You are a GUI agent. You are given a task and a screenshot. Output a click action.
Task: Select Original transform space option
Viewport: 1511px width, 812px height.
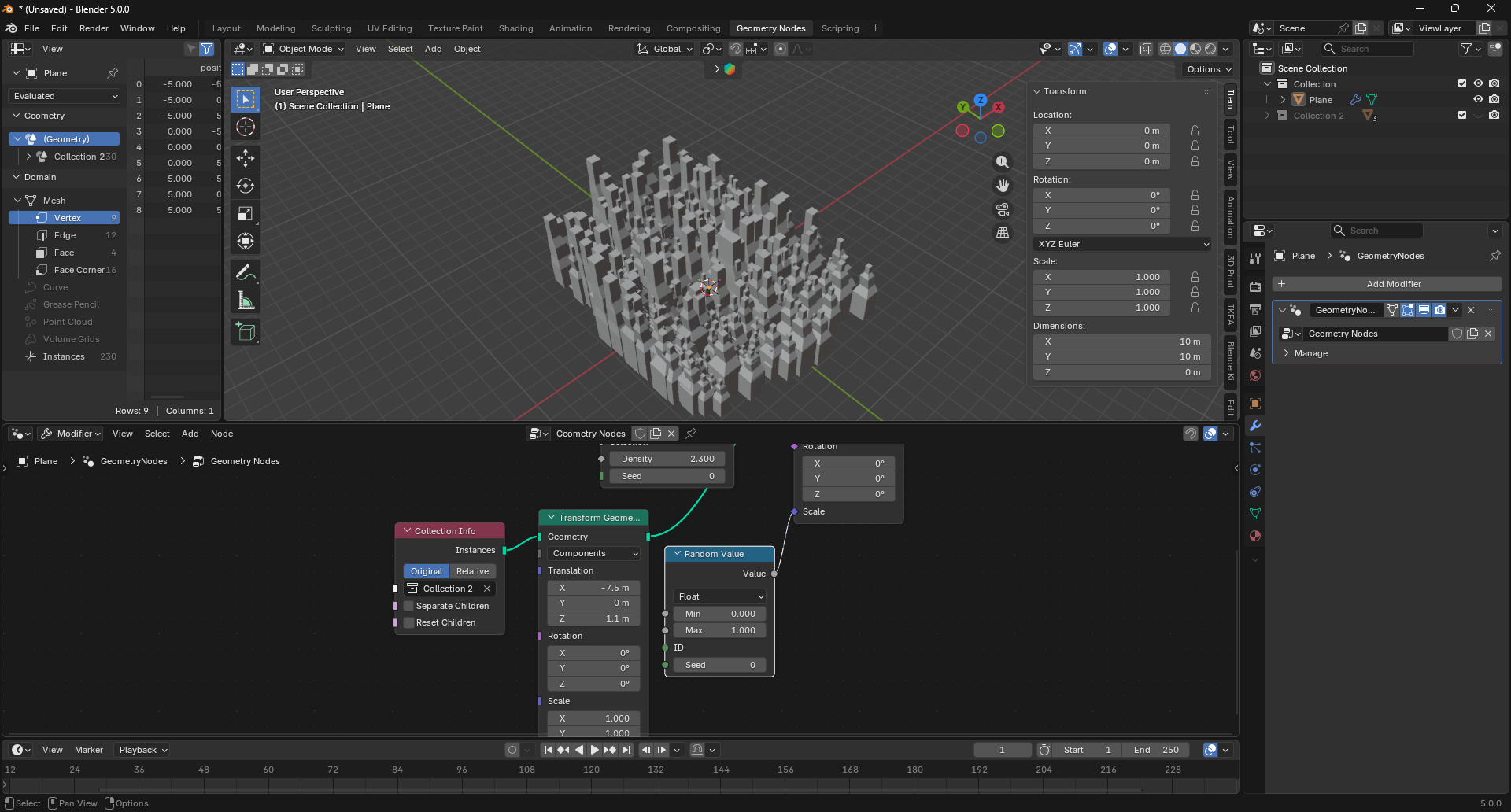click(x=427, y=571)
